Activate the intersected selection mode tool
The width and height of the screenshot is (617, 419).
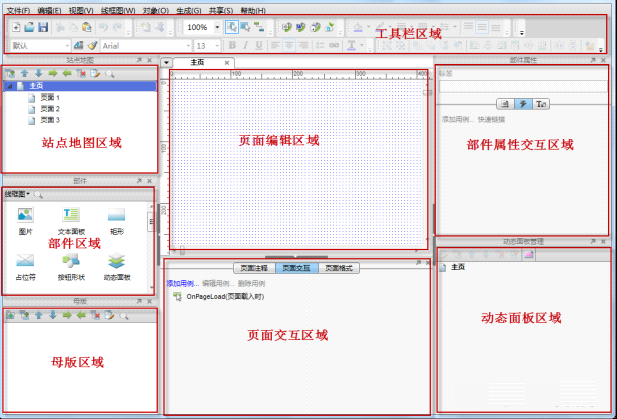pyautogui.click(x=232, y=27)
